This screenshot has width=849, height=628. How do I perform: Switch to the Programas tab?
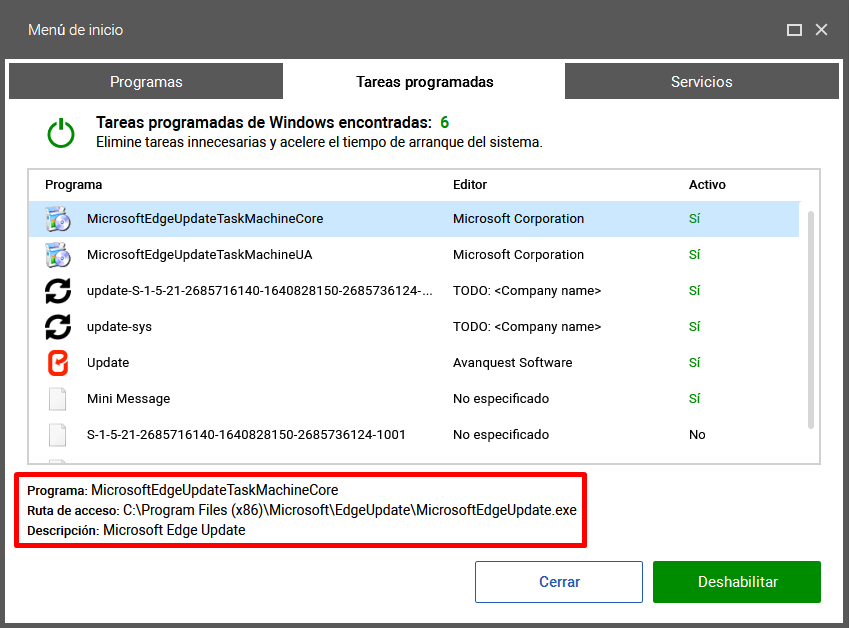click(146, 81)
